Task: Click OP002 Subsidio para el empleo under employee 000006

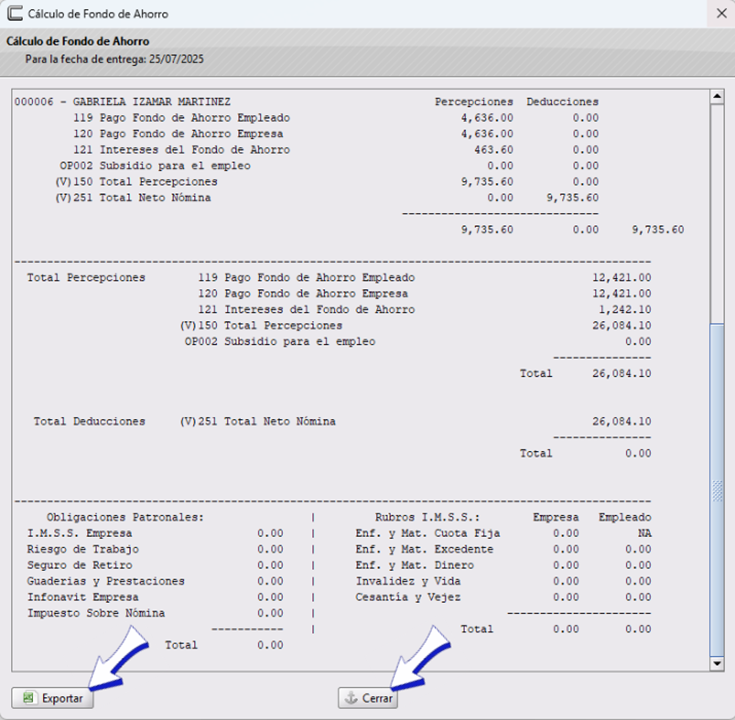Action: pyautogui.click(x=155, y=165)
